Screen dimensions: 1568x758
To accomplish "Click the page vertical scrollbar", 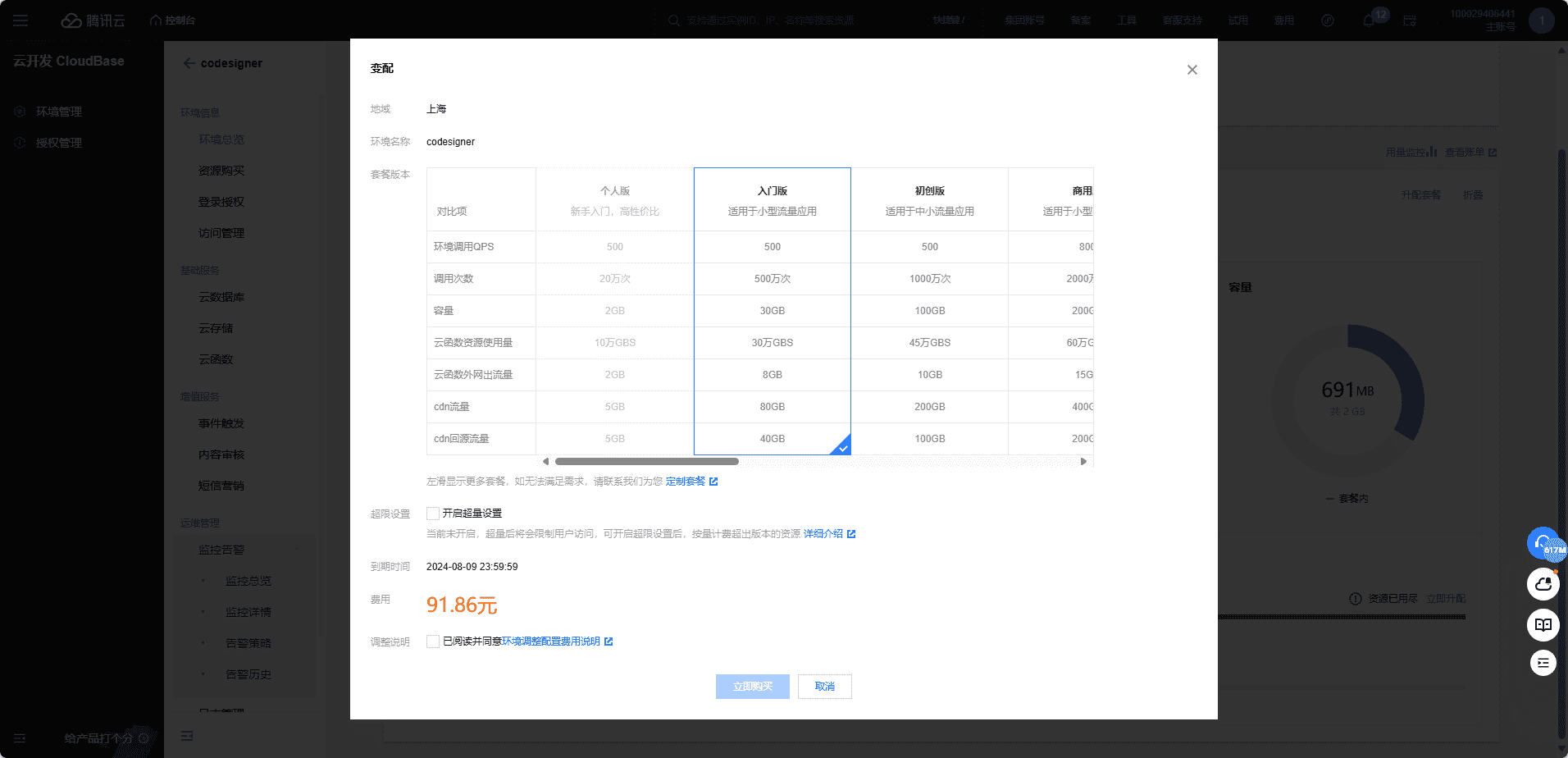I will [x=1561, y=443].
